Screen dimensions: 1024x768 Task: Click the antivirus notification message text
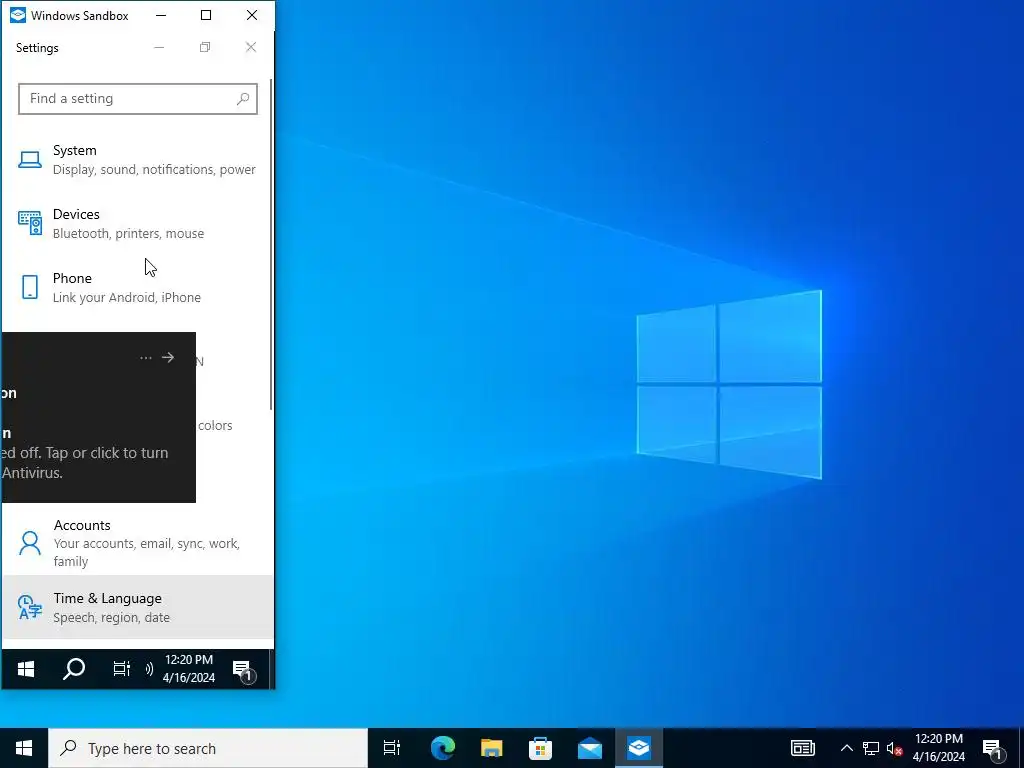pos(85,462)
